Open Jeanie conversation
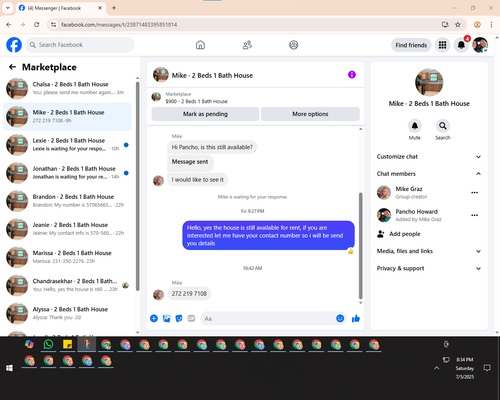The image size is (500, 400). point(67,229)
